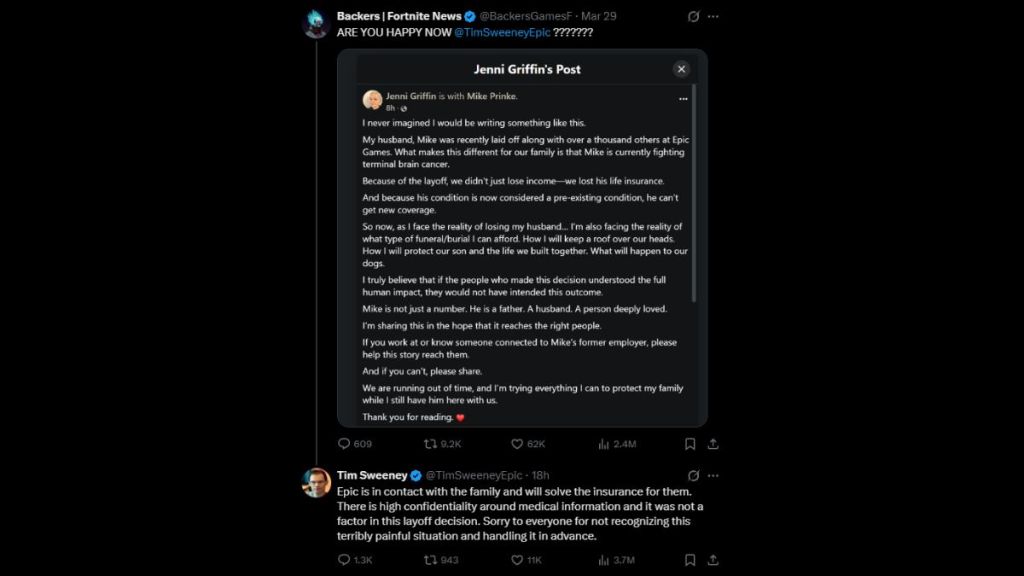This screenshot has width=1024, height=576.
Task: Repost Tim Sweeney's reply
Action: 431,560
